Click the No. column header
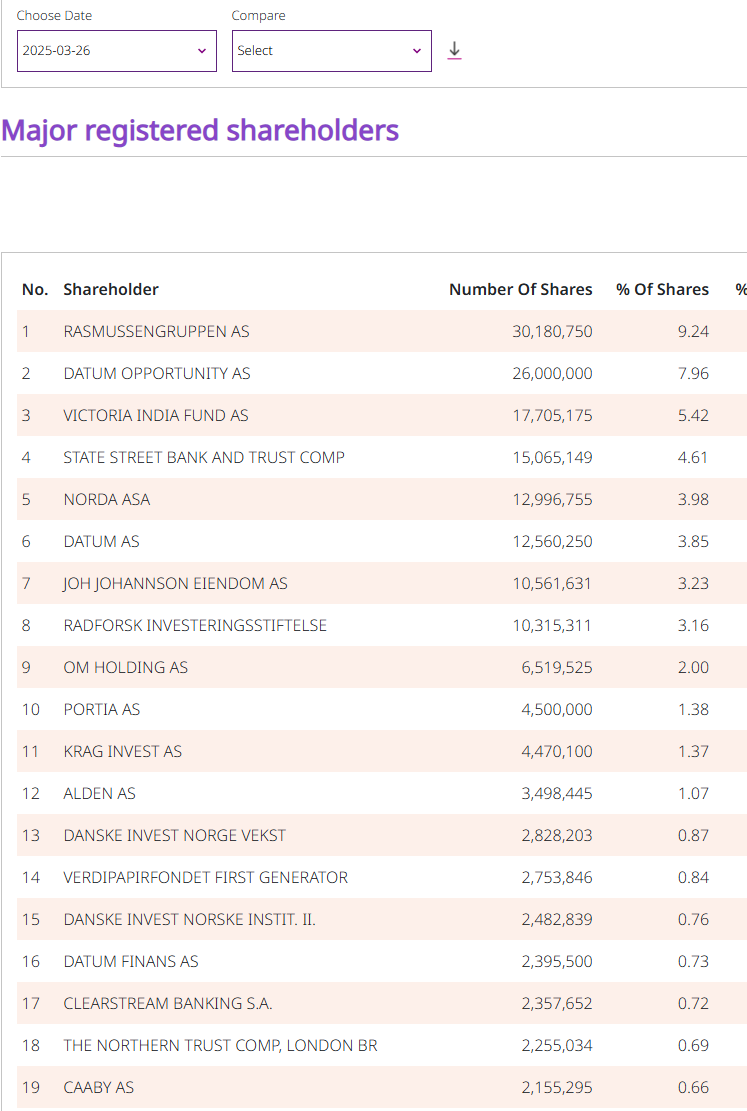 tap(35, 289)
